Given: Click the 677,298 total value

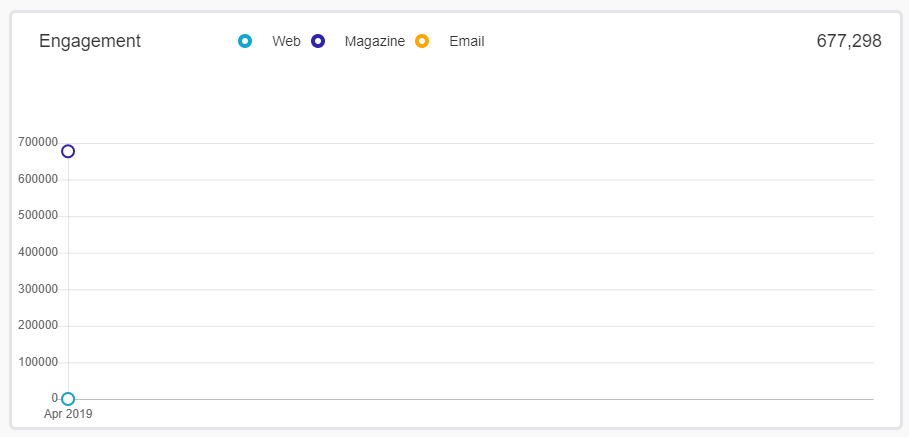Looking at the screenshot, I should (x=848, y=41).
